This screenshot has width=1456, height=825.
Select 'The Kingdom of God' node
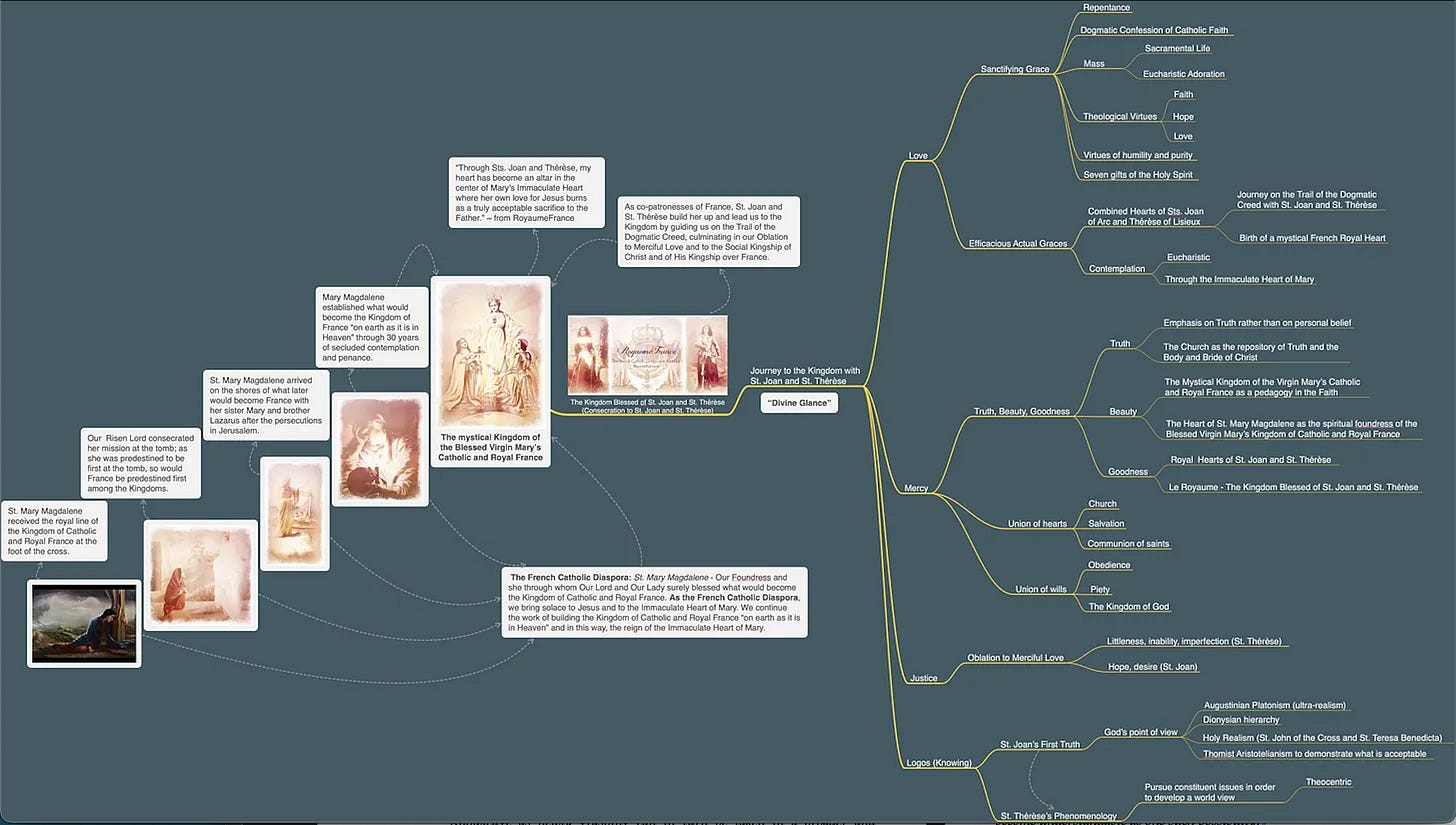1128,607
